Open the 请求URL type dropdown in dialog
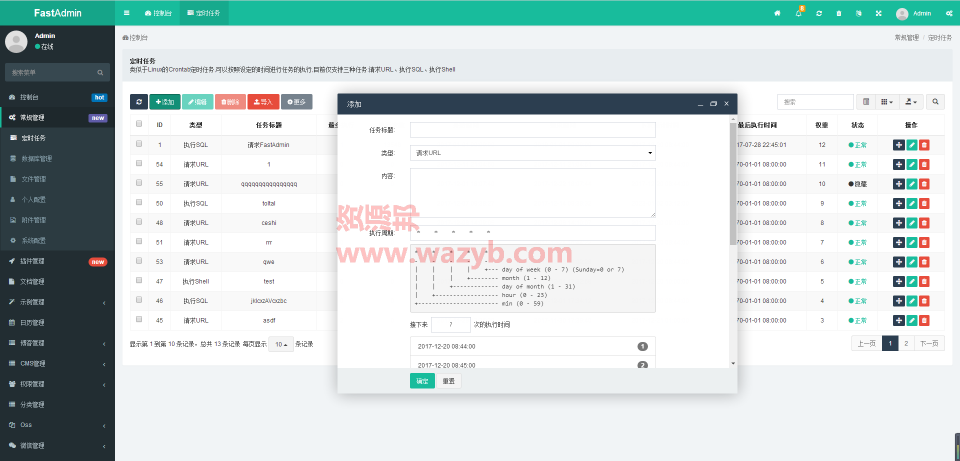Screen dimensions: 960x461 pyautogui.click(x=533, y=153)
